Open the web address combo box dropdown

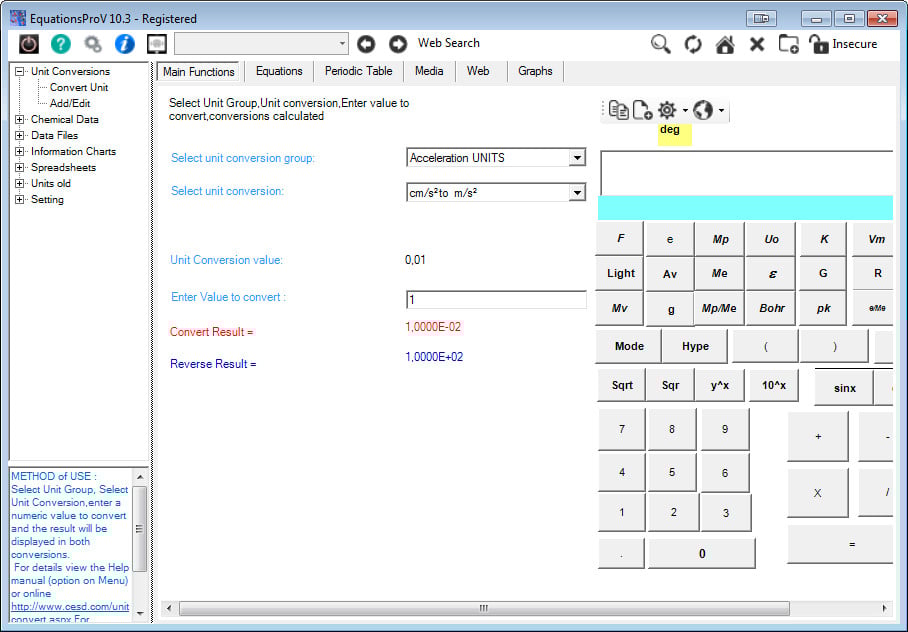click(342, 43)
